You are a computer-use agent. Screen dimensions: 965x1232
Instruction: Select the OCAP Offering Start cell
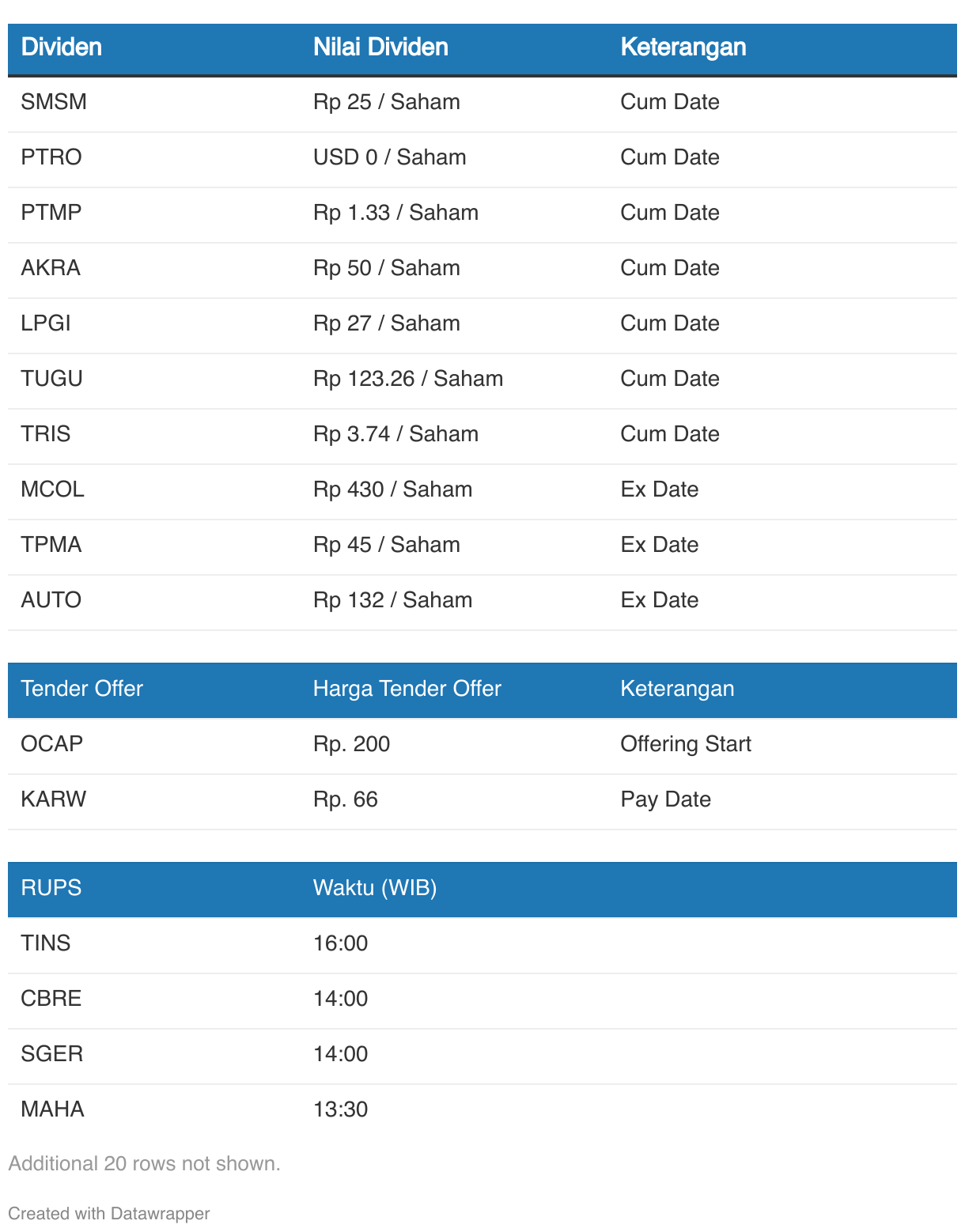click(686, 744)
